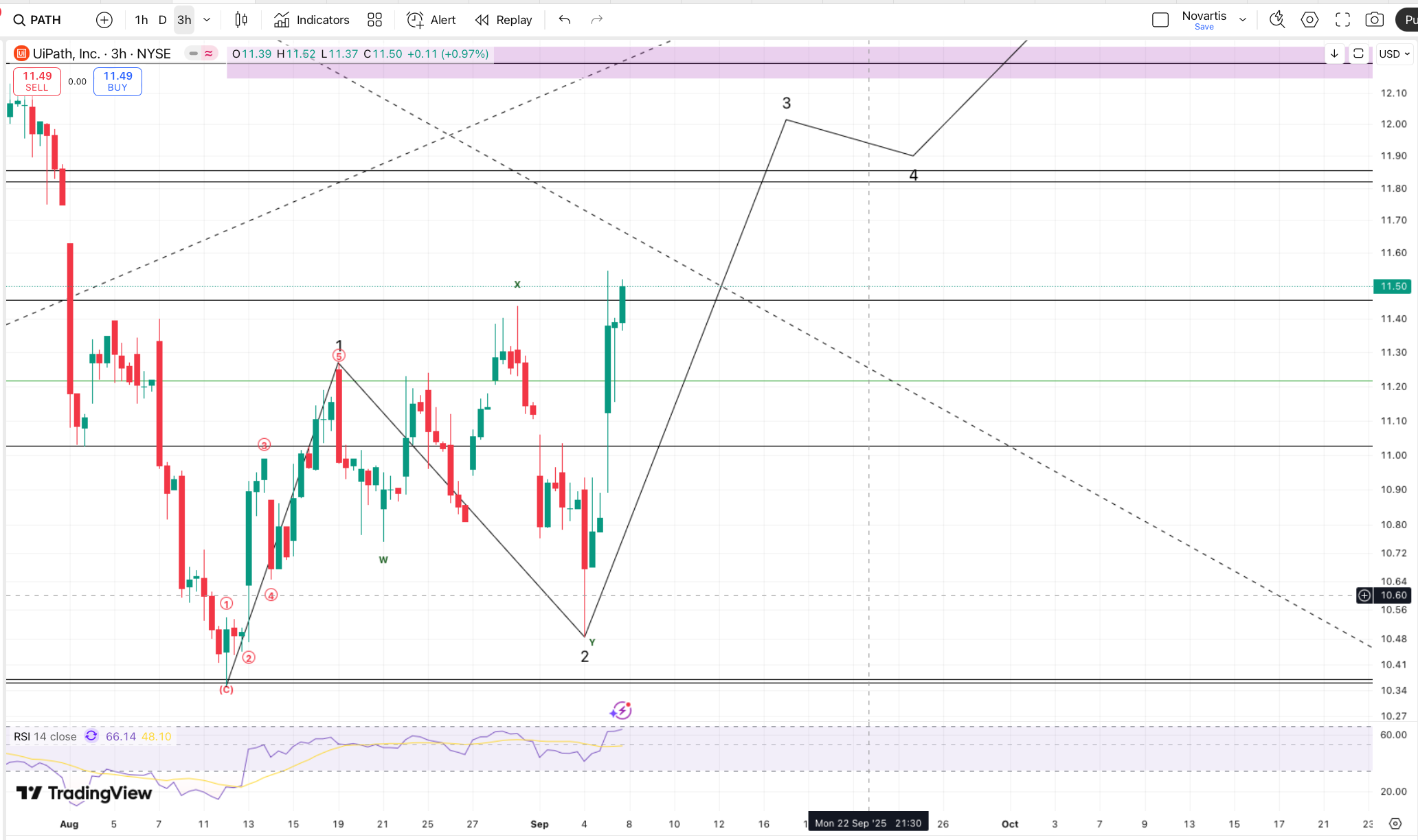The image size is (1418, 840).
Task: Click the 11.49 SELL button
Action: pyautogui.click(x=37, y=81)
